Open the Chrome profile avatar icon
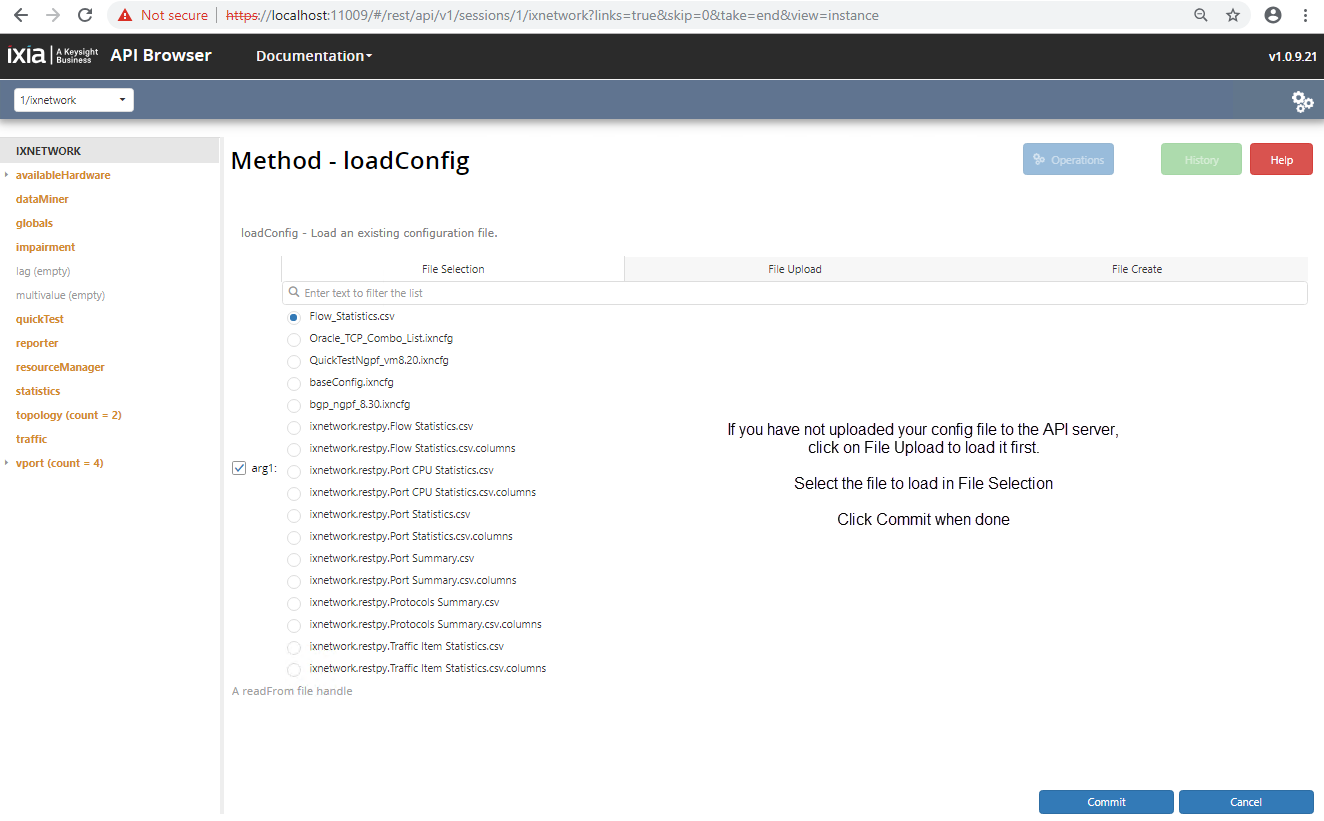The width and height of the screenshot is (1324, 821). (x=1272, y=15)
